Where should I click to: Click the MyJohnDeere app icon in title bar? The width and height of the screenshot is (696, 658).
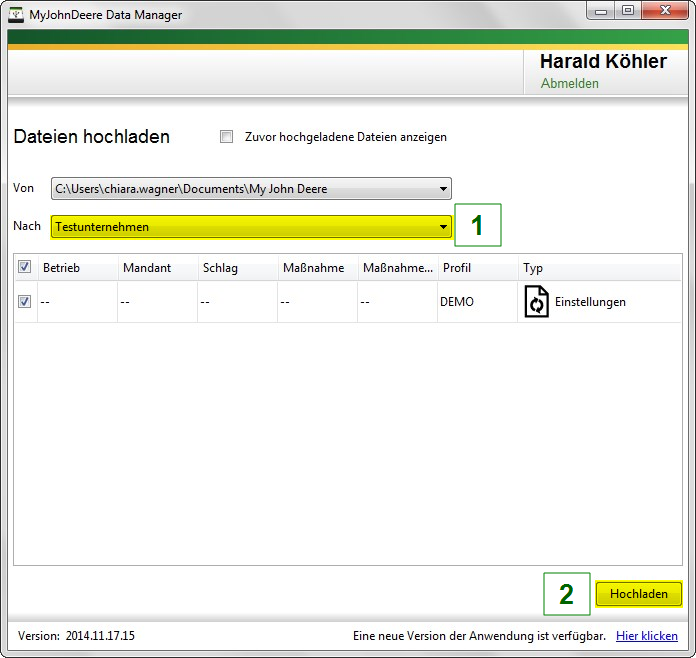16,15
